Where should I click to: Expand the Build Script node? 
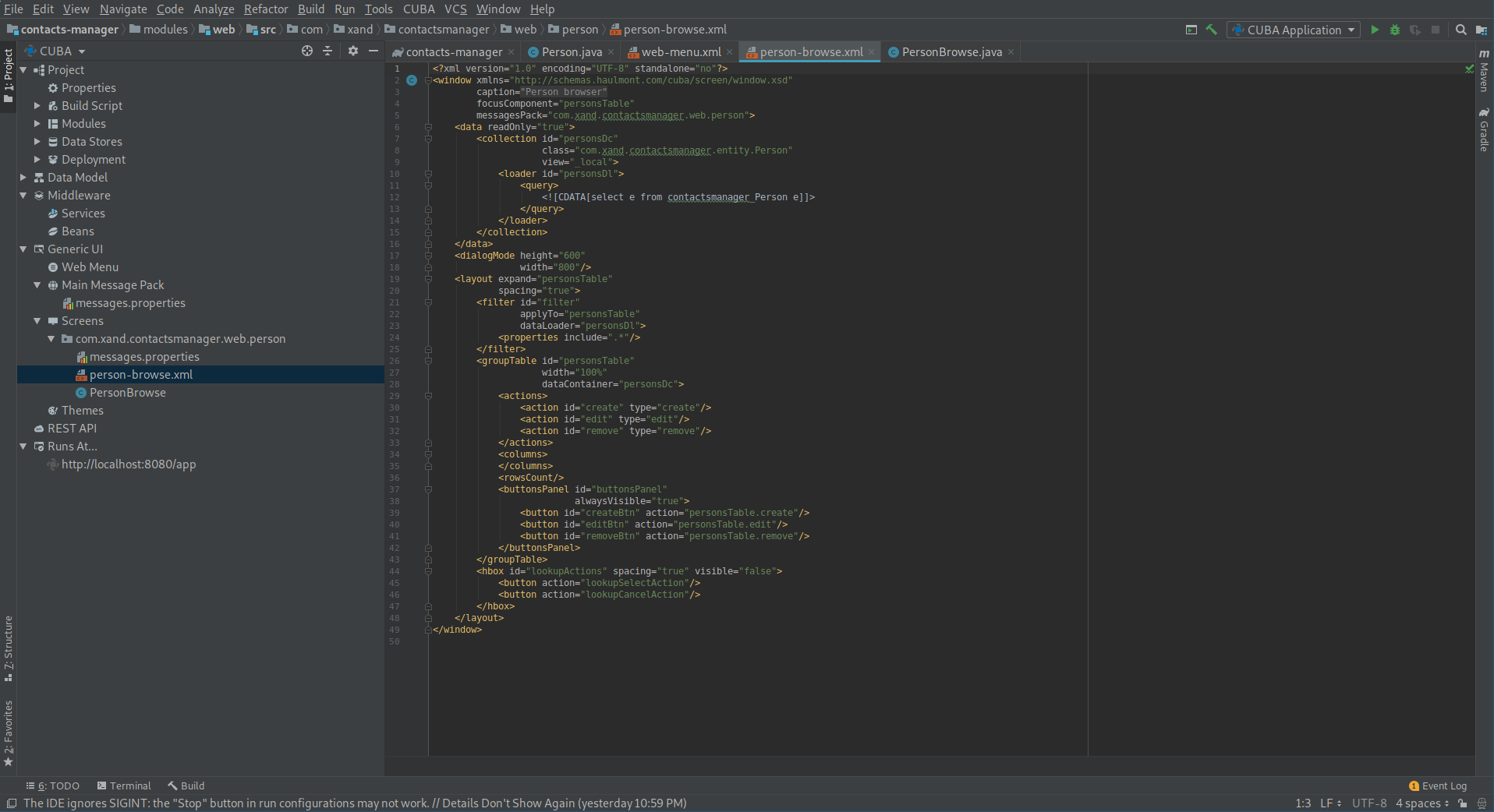coord(37,106)
